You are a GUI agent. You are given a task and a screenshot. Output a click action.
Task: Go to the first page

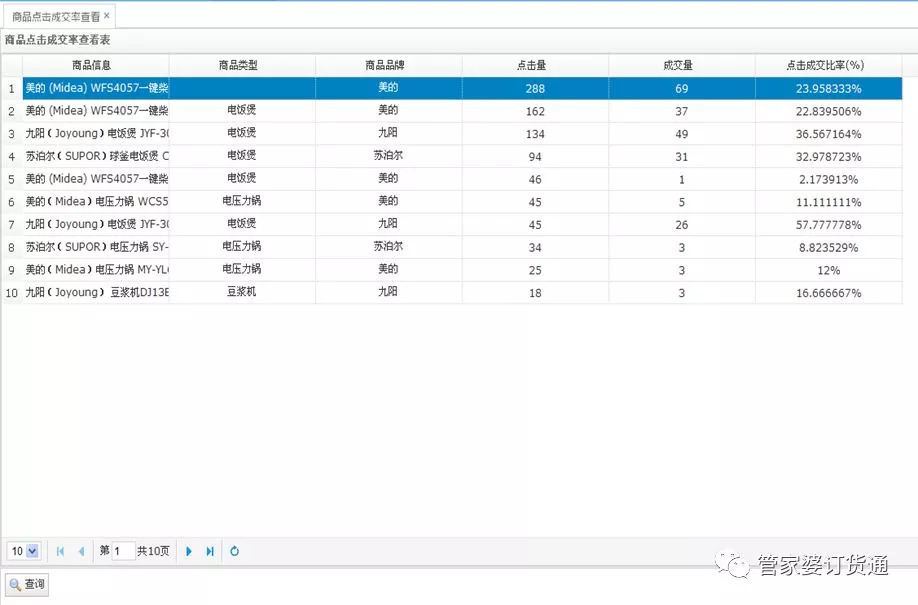tap(60, 551)
